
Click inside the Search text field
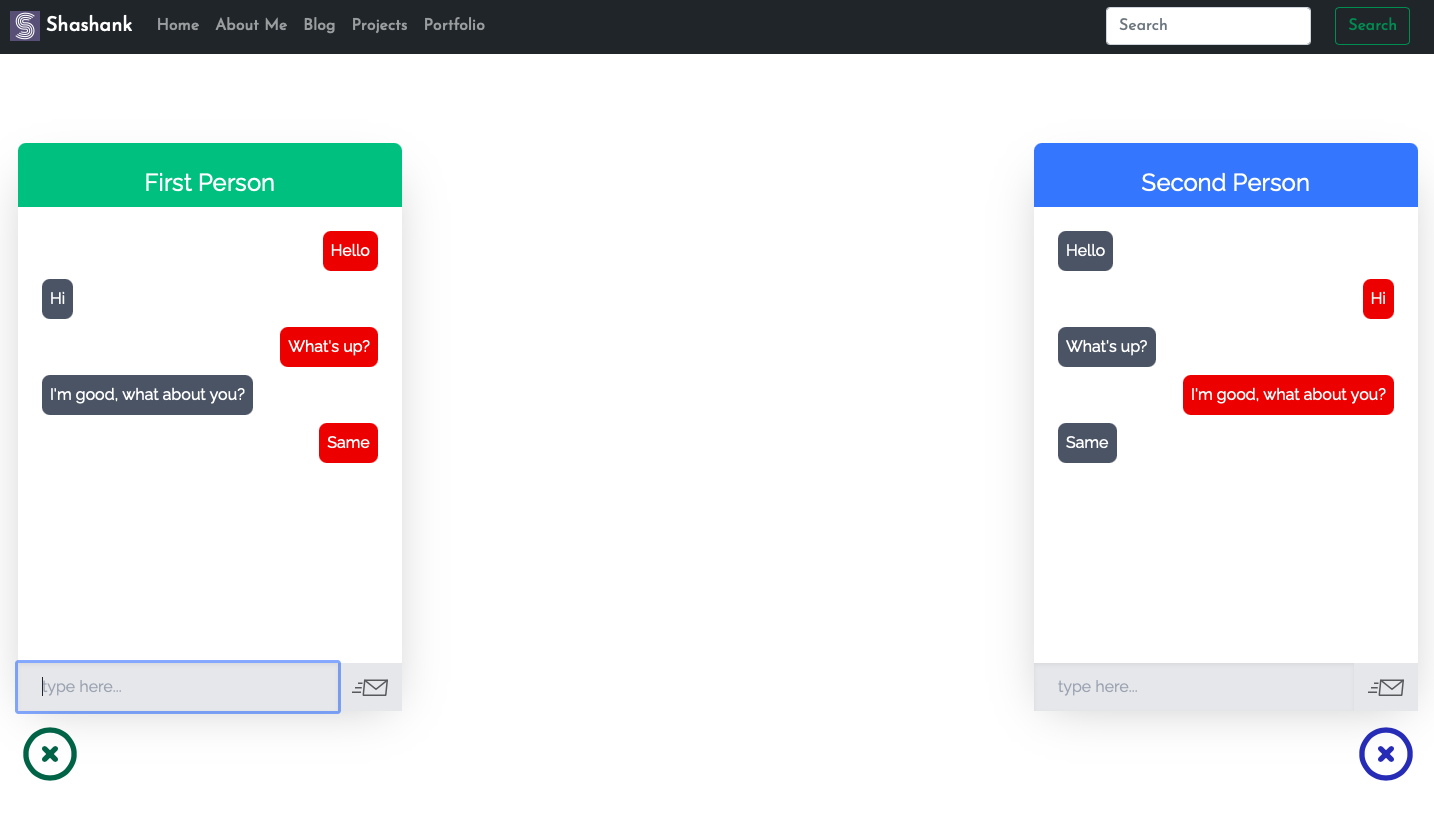1207,26
